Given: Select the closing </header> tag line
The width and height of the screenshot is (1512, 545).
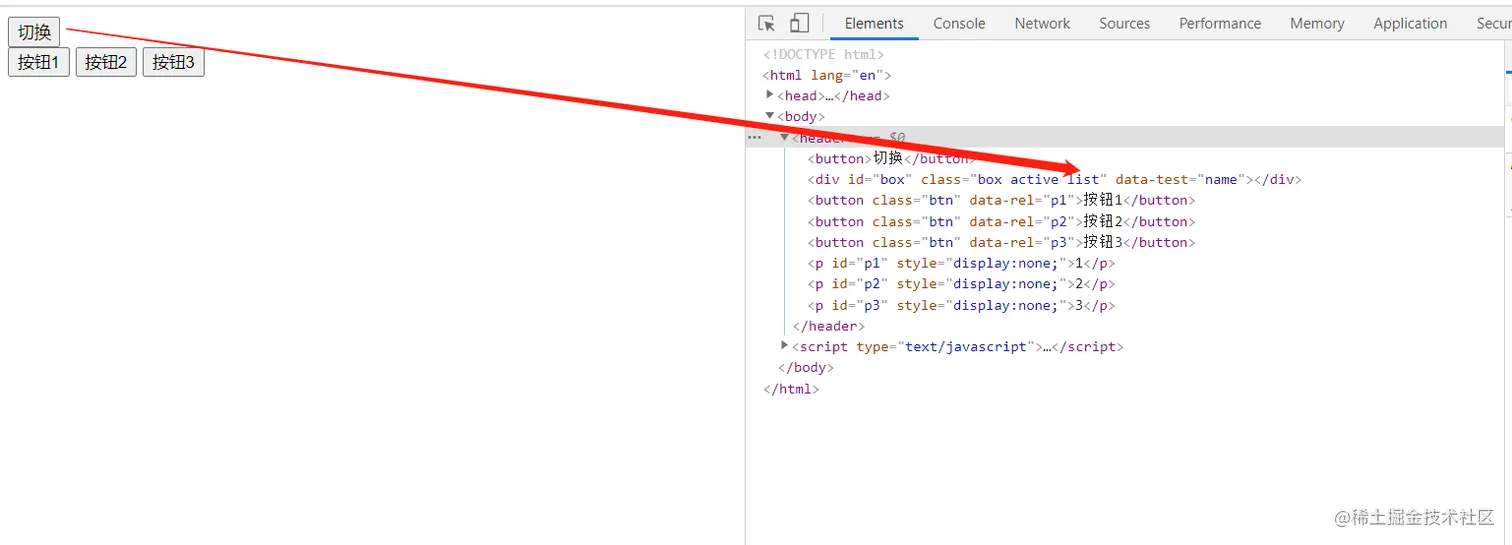Looking at the screenshot, I should coord(829,326).
